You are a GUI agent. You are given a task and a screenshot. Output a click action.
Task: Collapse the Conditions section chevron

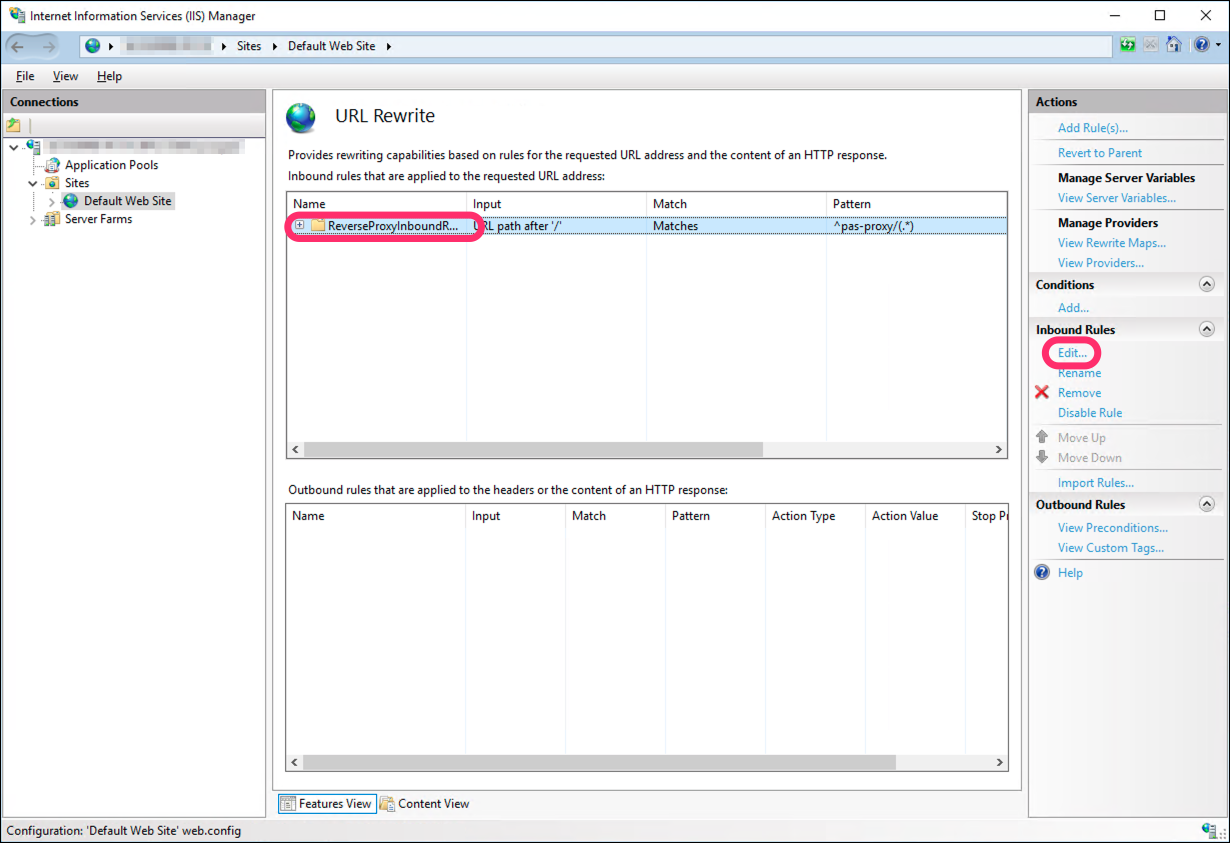click(1206, 285)
